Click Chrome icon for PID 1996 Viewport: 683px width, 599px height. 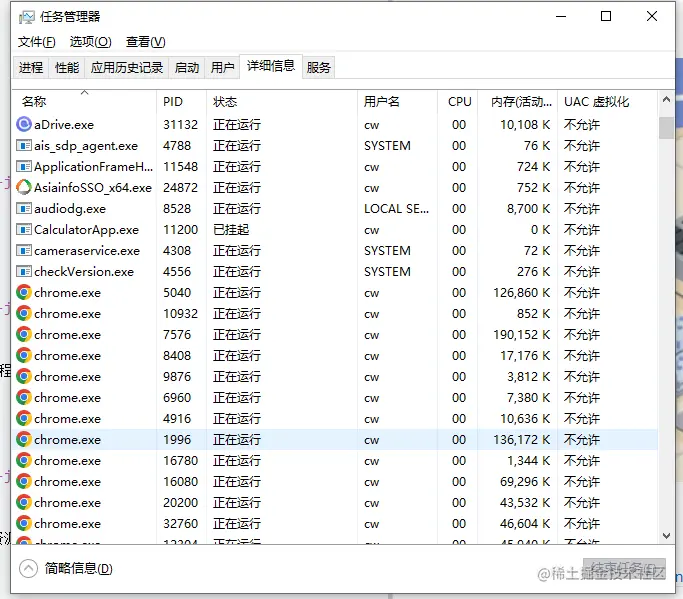(x=24, y=439)
